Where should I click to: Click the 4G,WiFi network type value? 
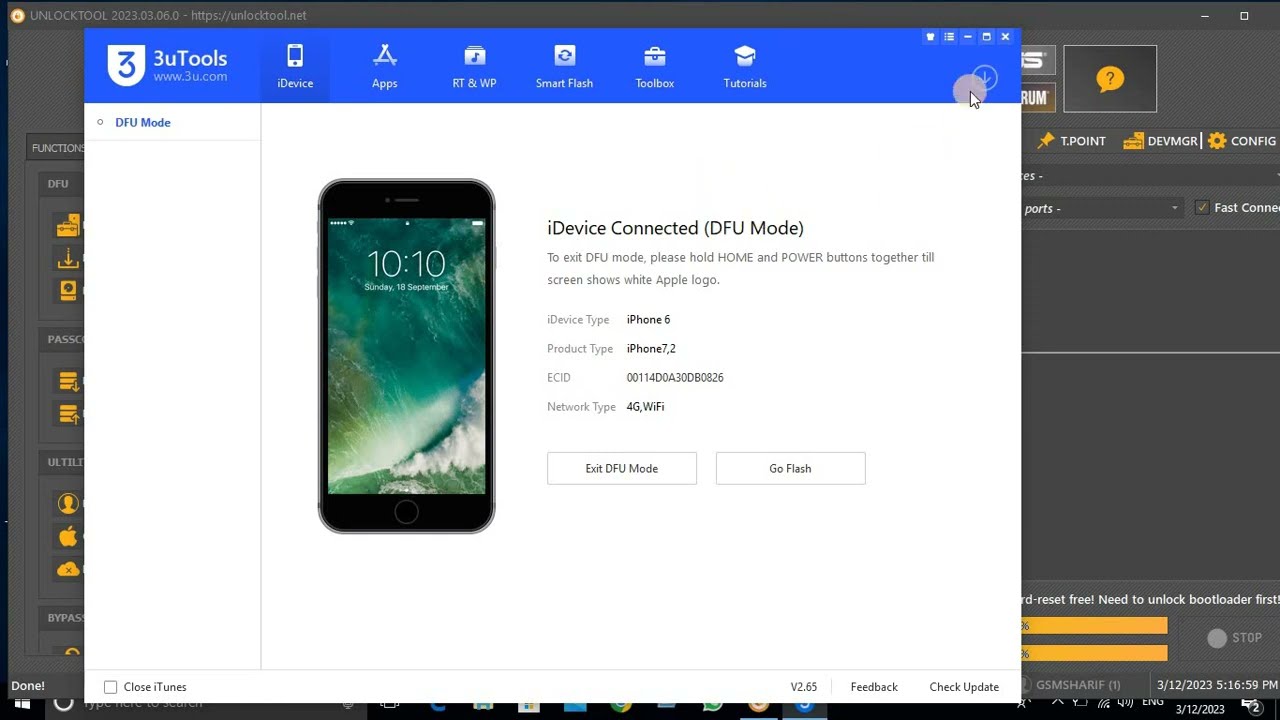(x=645, y=407)
